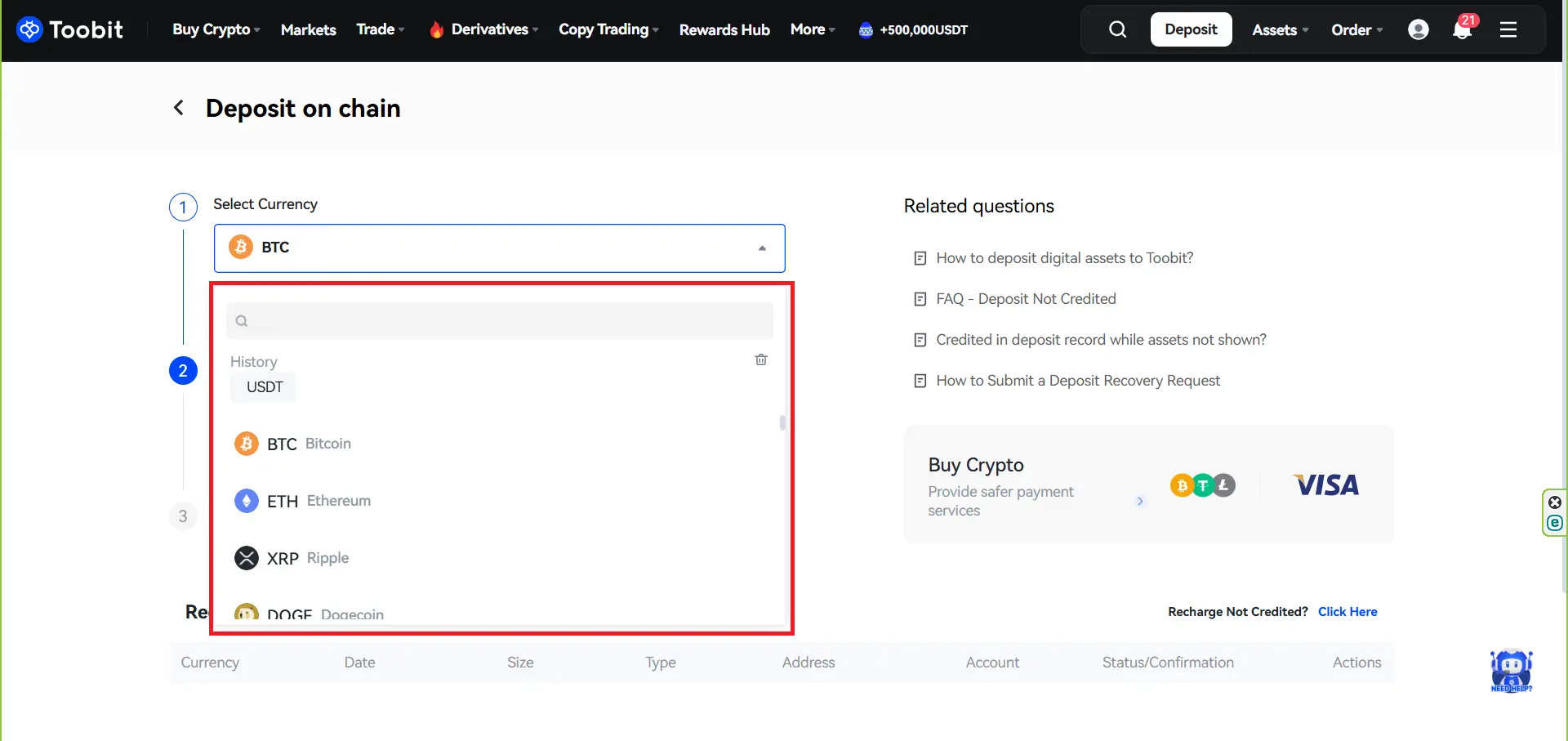Screen dimensions: 1568x741
Task: Follow the Click Here recharge link
Action: pyautogui.click(x=1347, y=612)
